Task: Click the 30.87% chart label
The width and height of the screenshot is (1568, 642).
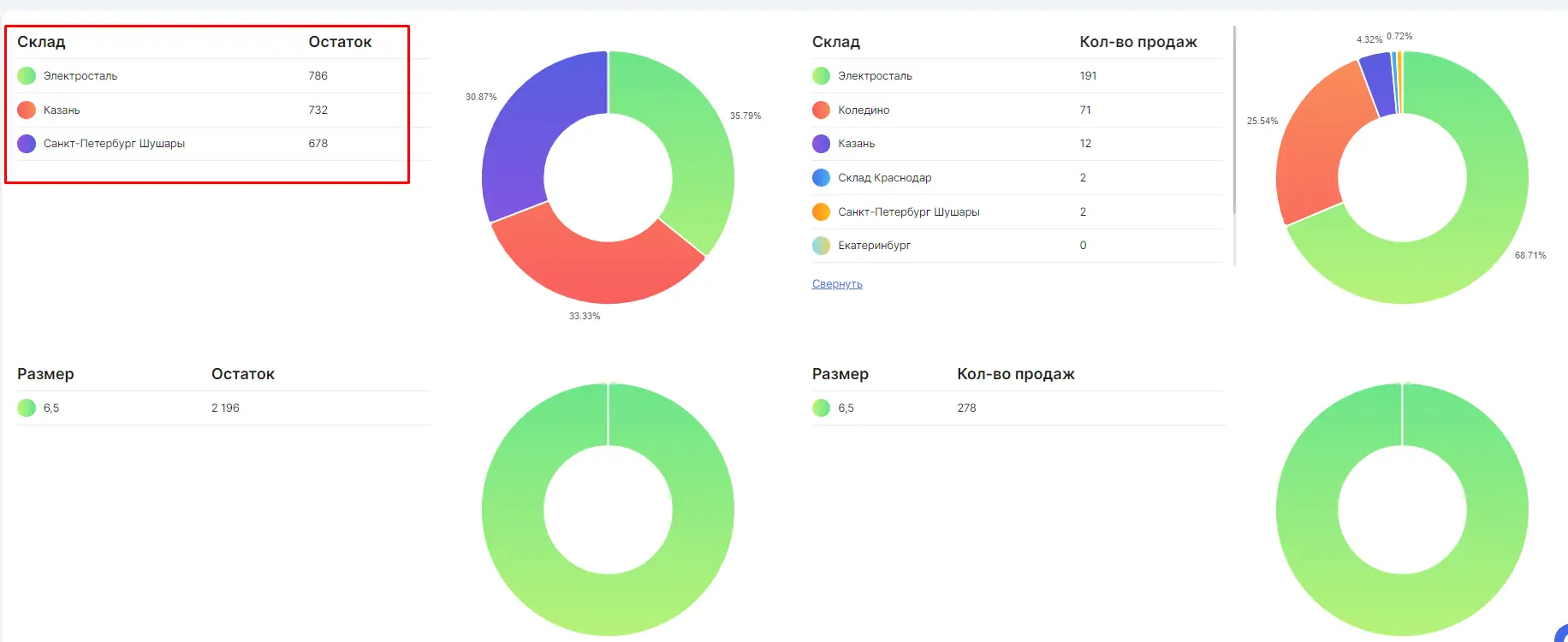Action: pos(481,97)
